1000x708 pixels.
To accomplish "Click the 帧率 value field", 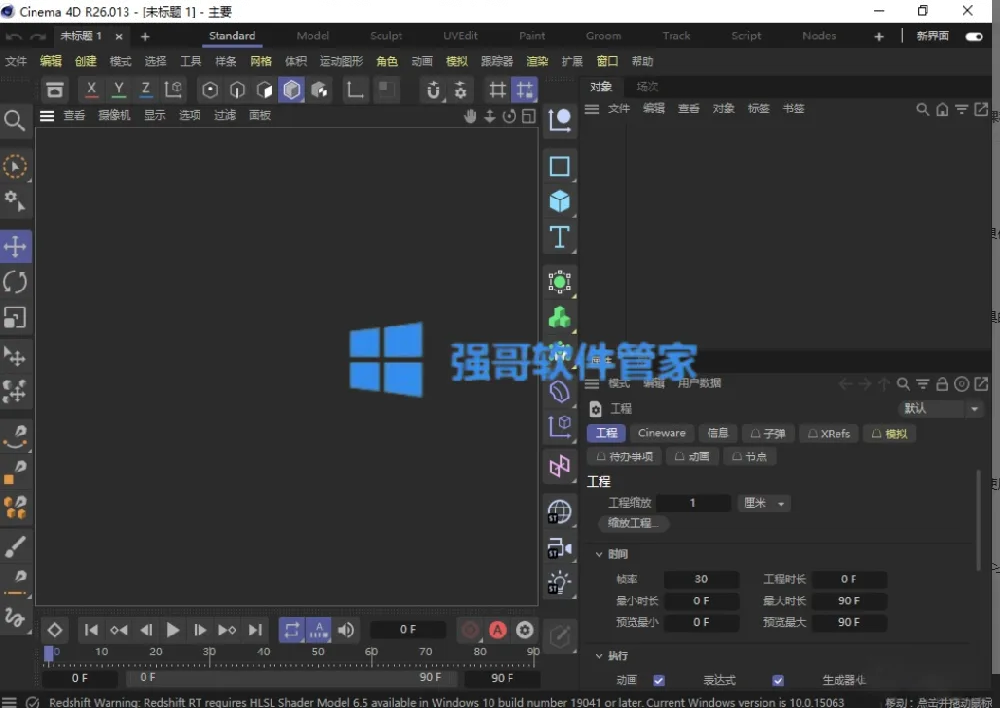I will coord(701,579).
